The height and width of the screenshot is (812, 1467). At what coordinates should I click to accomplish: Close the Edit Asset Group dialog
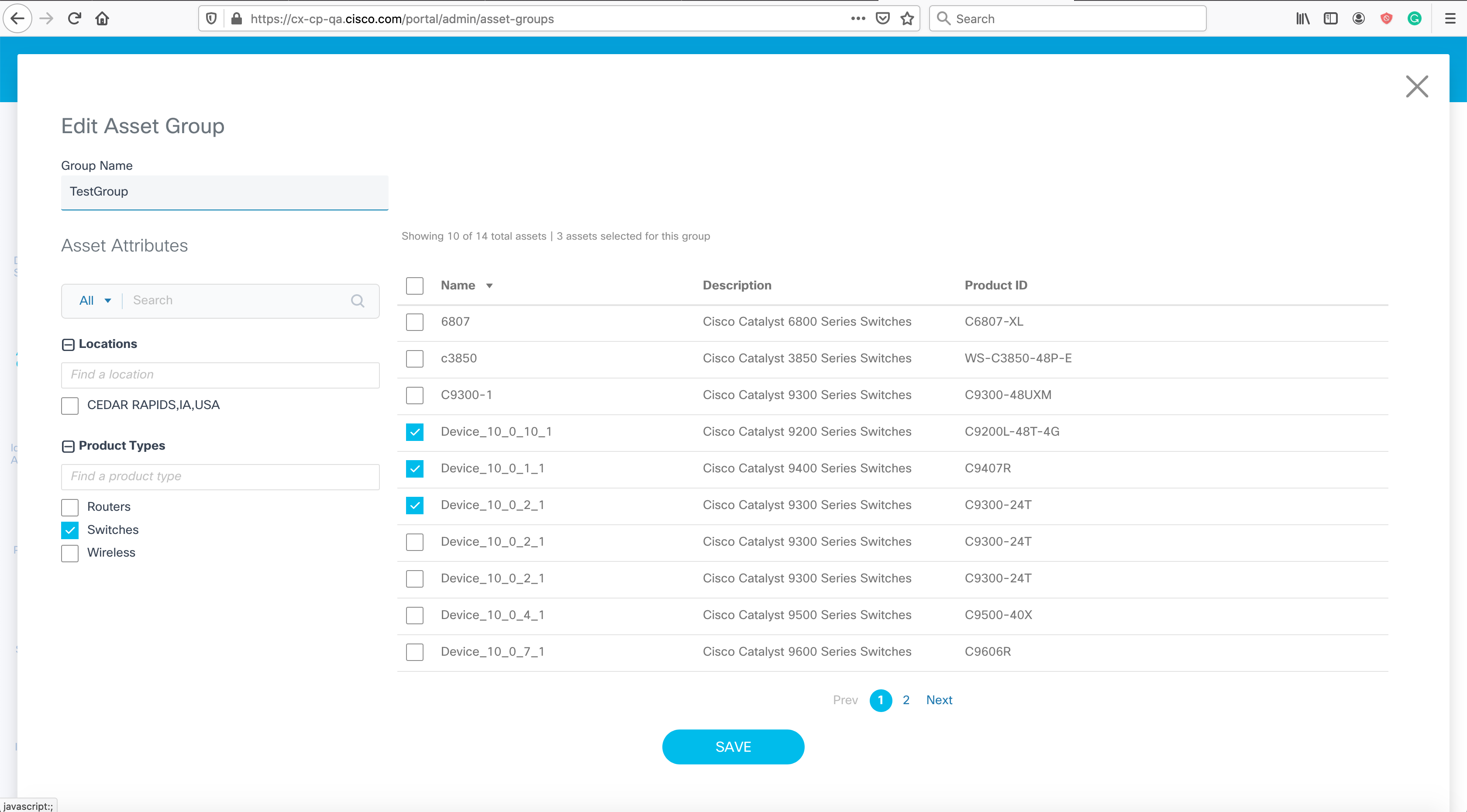coord(1416,86)
